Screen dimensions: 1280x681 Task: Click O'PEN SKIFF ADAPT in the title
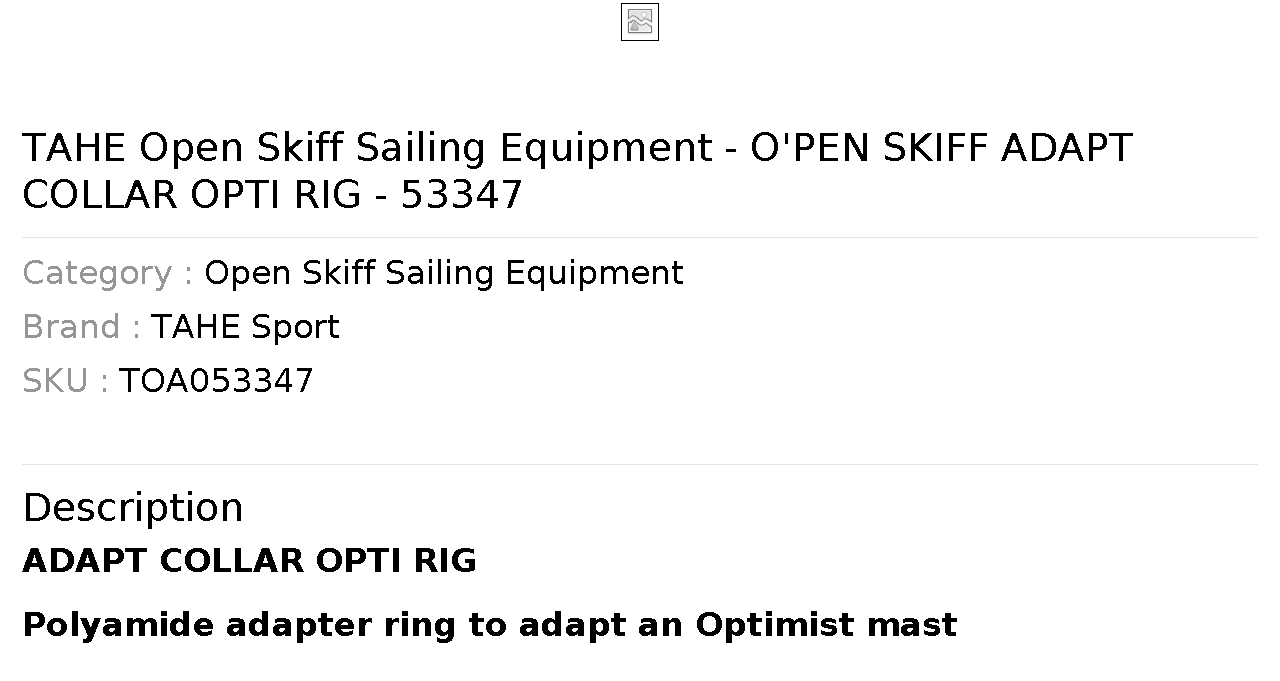tap(941, 148)
